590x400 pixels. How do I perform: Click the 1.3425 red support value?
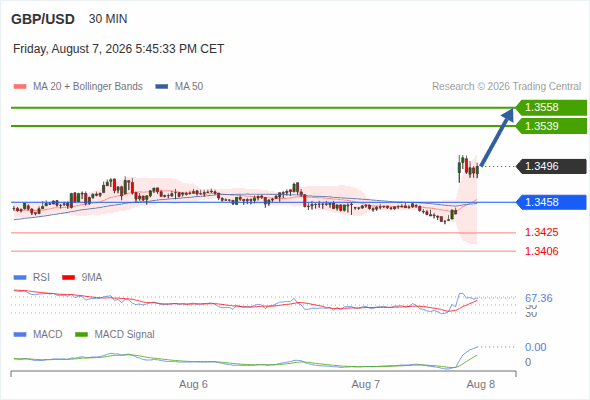coord(541,232)
